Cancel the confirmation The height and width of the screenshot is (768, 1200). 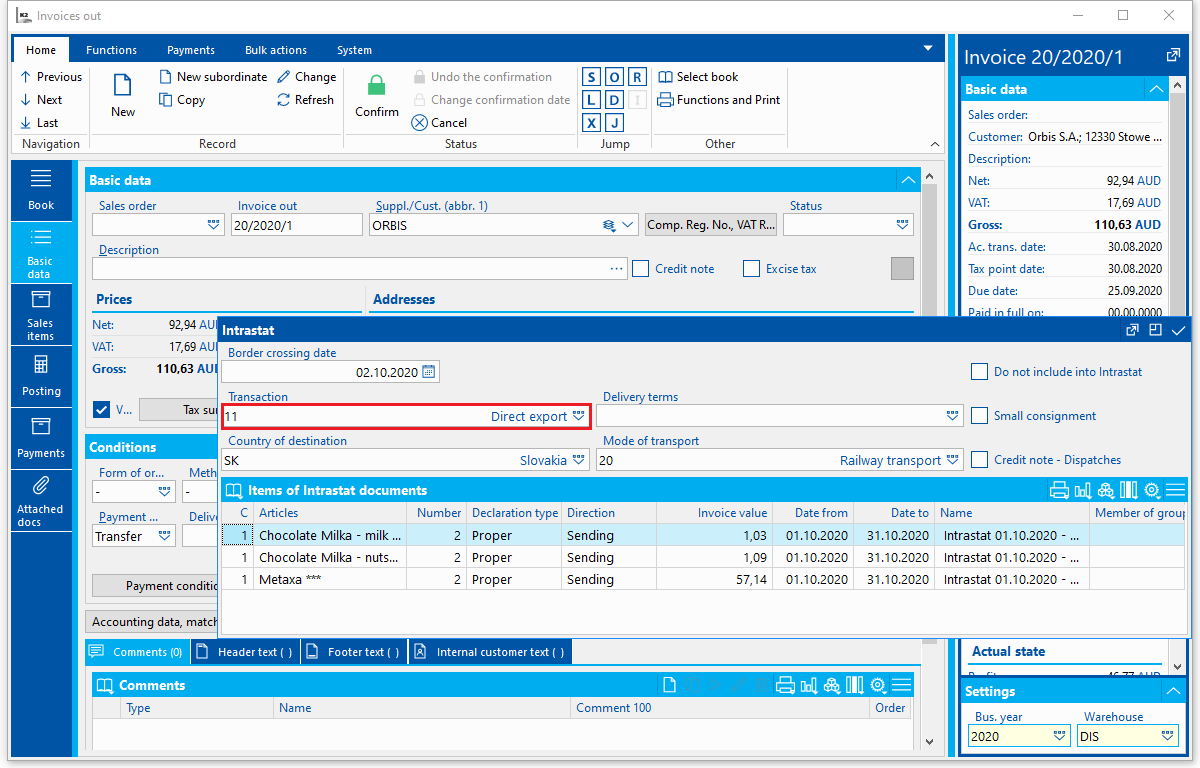439,123
